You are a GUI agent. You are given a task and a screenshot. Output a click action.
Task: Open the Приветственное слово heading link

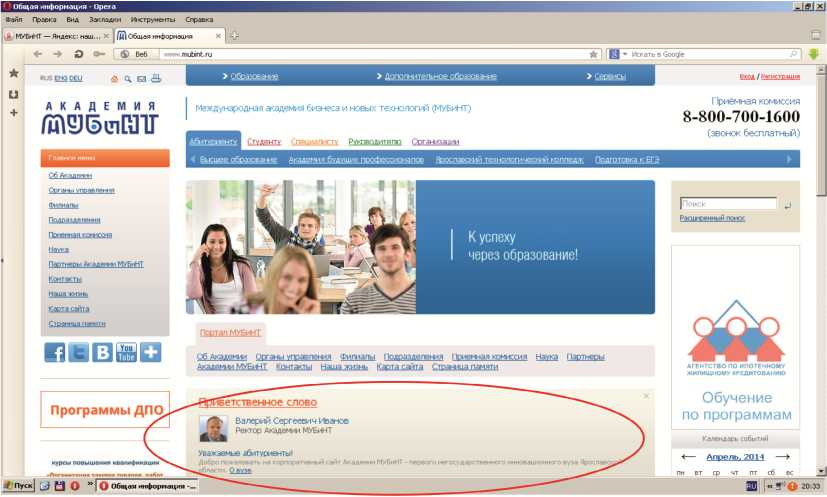click(x=257, y=402)
